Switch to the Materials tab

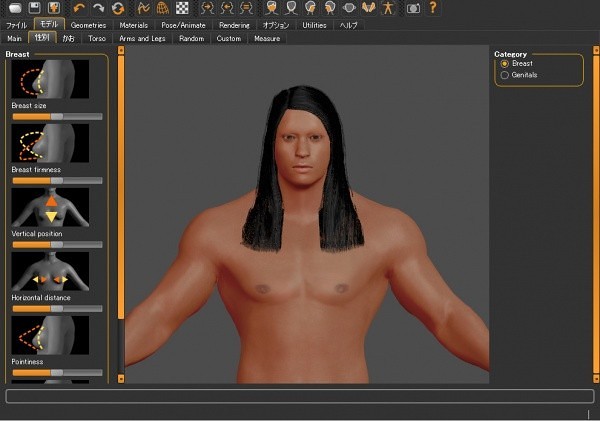[x=134, y=25]
